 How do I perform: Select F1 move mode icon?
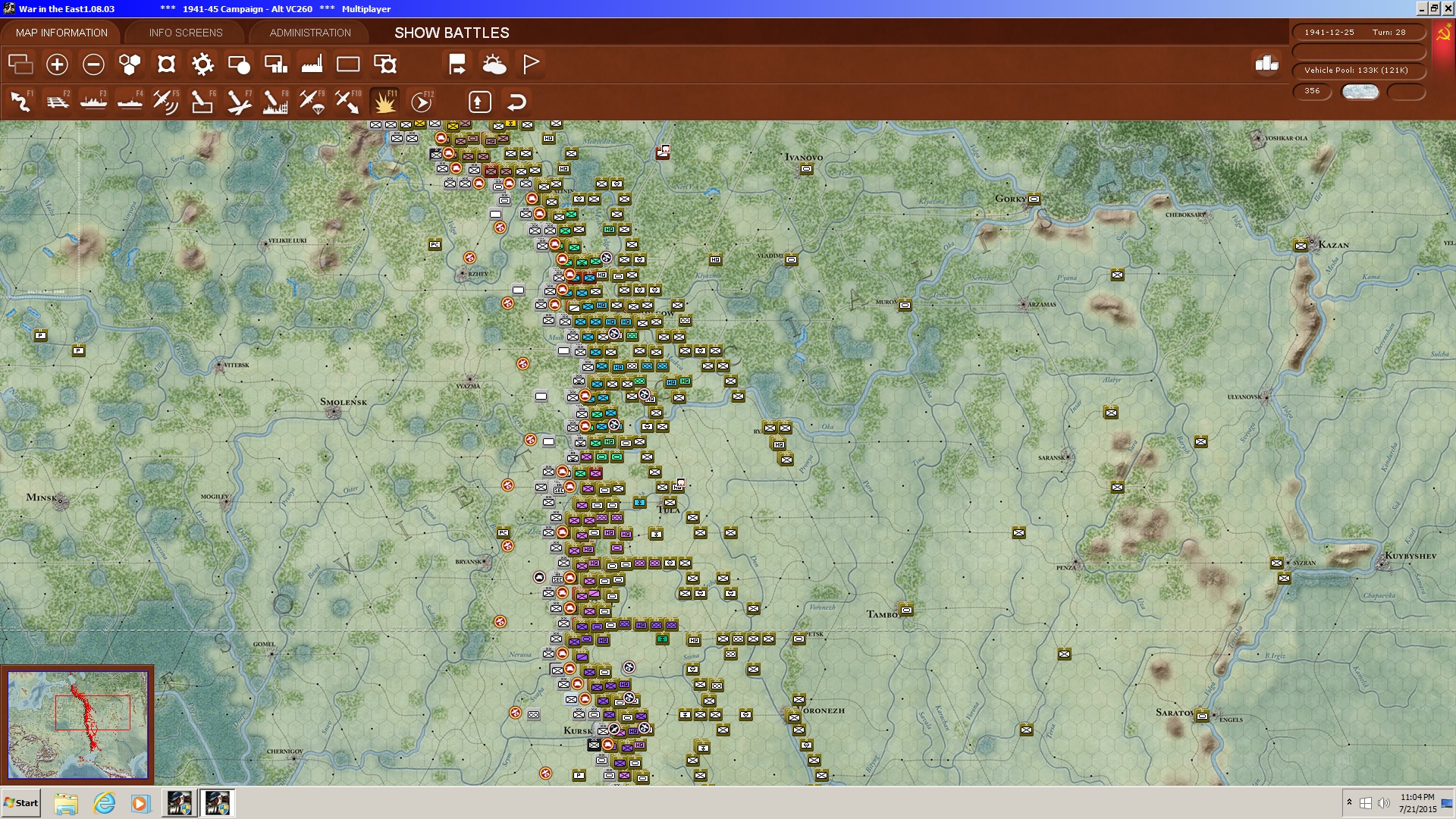(x=20, y=102)
